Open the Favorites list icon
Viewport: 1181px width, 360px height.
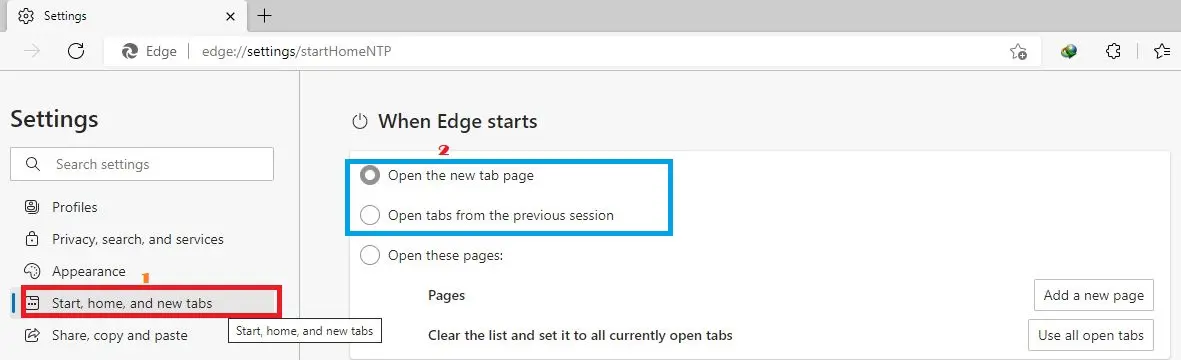pos(1161,51)
